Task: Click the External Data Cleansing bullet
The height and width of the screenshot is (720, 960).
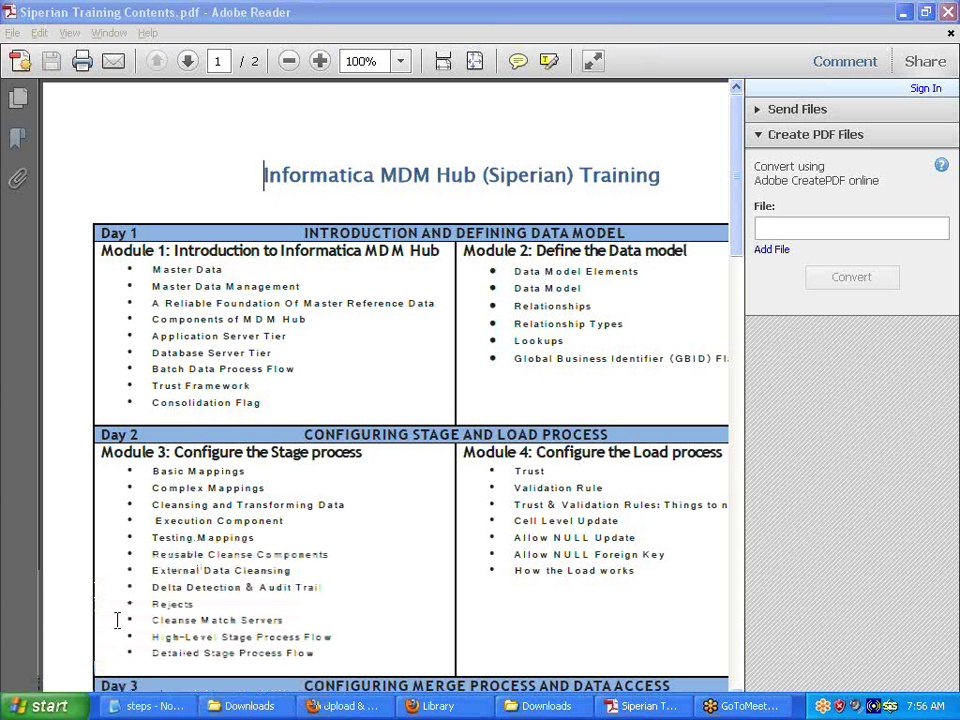Action: click(x=221, y=571)
